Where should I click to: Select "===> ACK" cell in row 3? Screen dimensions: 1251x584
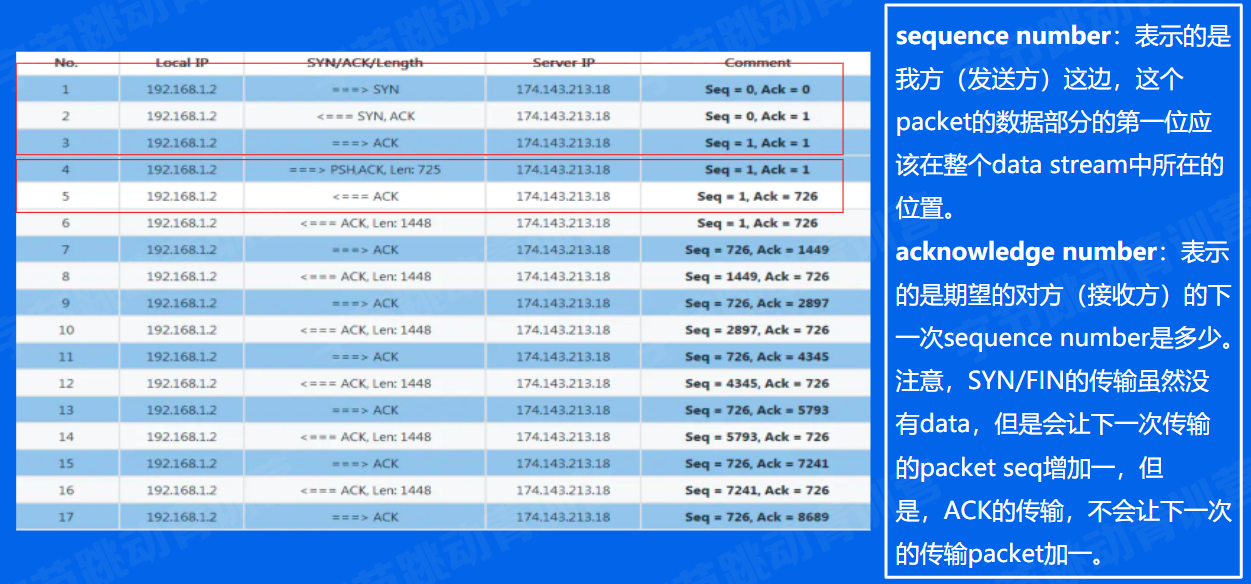[x=365, y=143]
